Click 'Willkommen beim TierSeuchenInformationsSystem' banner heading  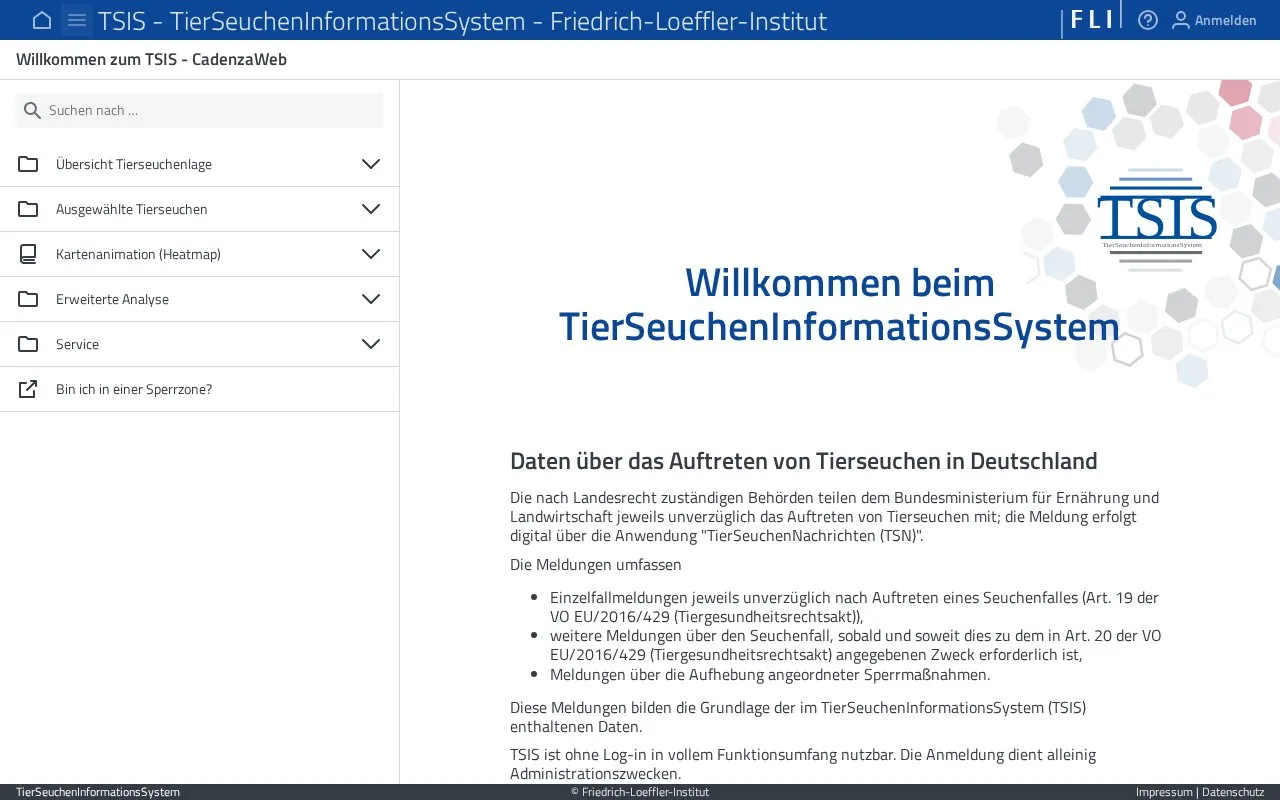click(x=839, y=304)
